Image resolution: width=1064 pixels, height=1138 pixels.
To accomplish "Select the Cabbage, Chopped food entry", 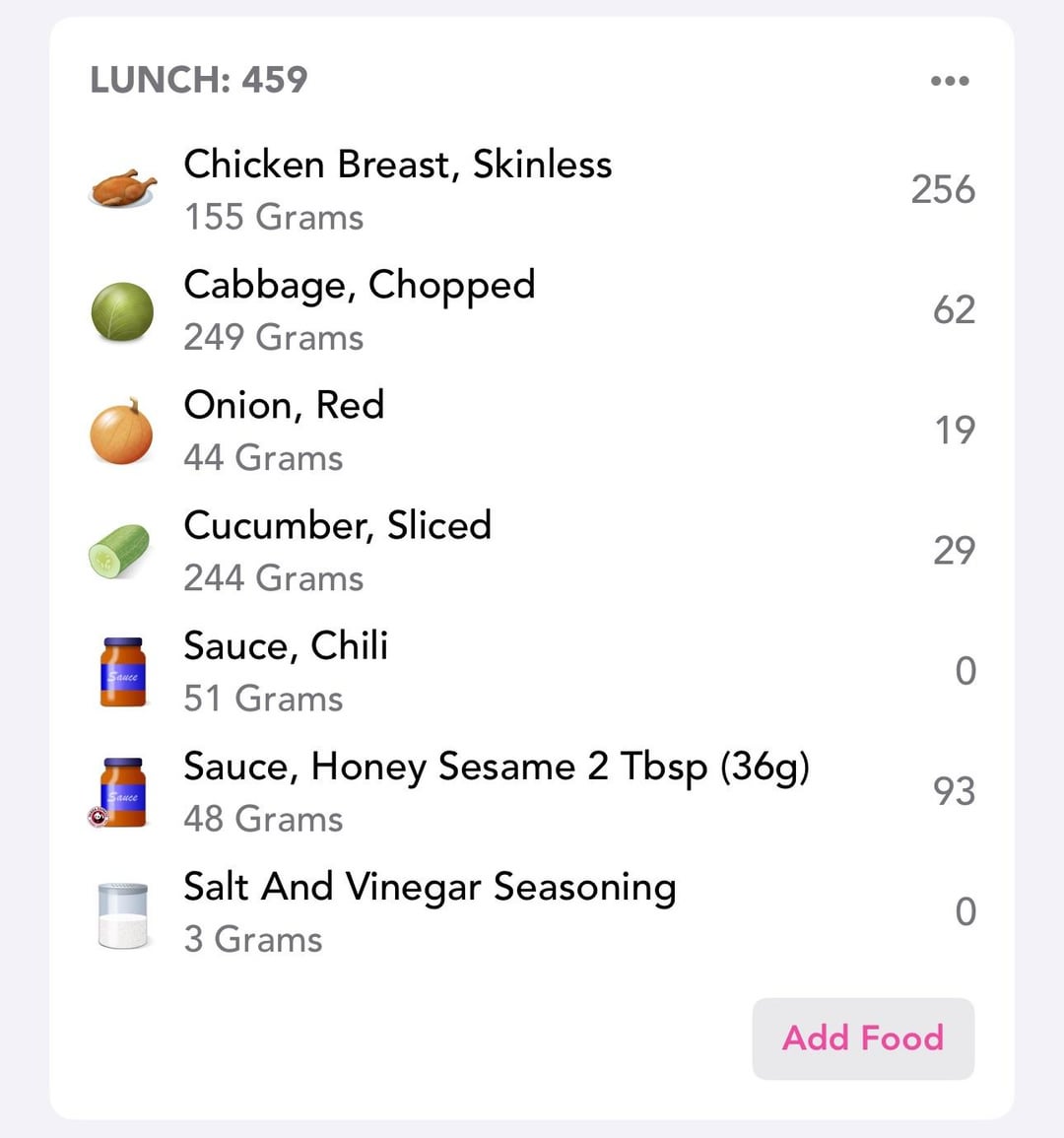I will click(359, 286).
